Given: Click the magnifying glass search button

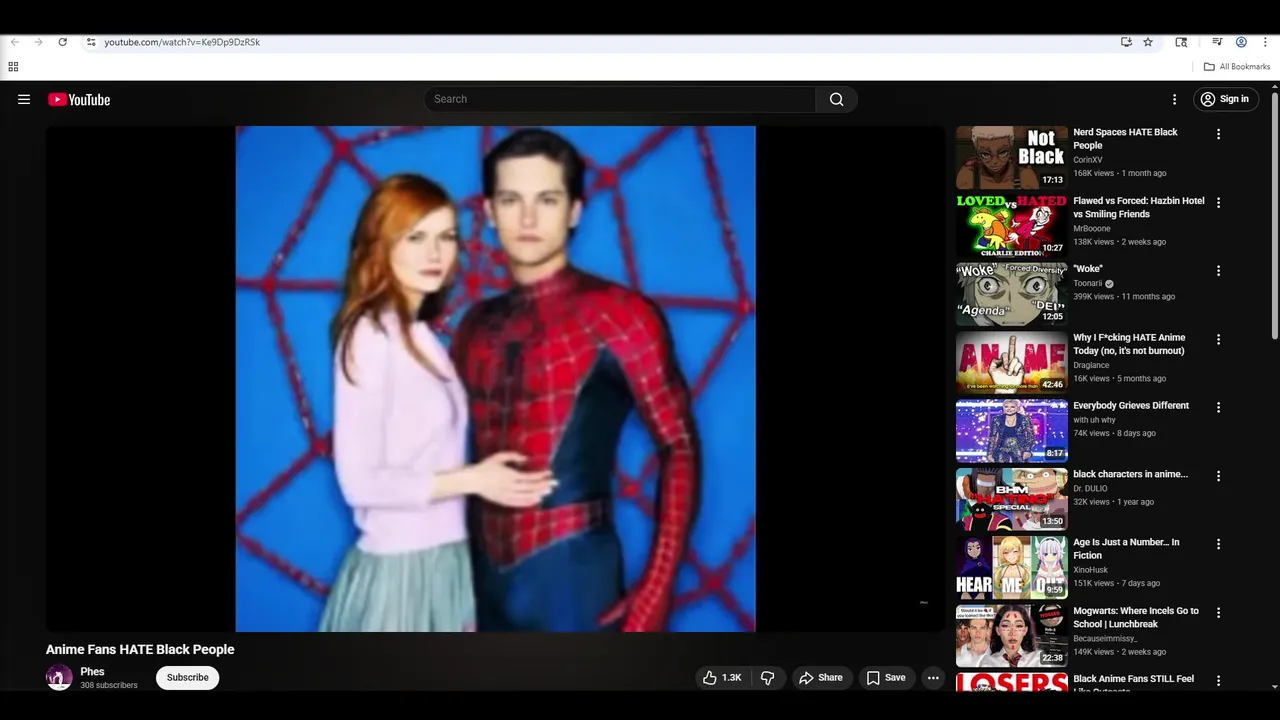Looking at the screenshot, I should (836, 99).
